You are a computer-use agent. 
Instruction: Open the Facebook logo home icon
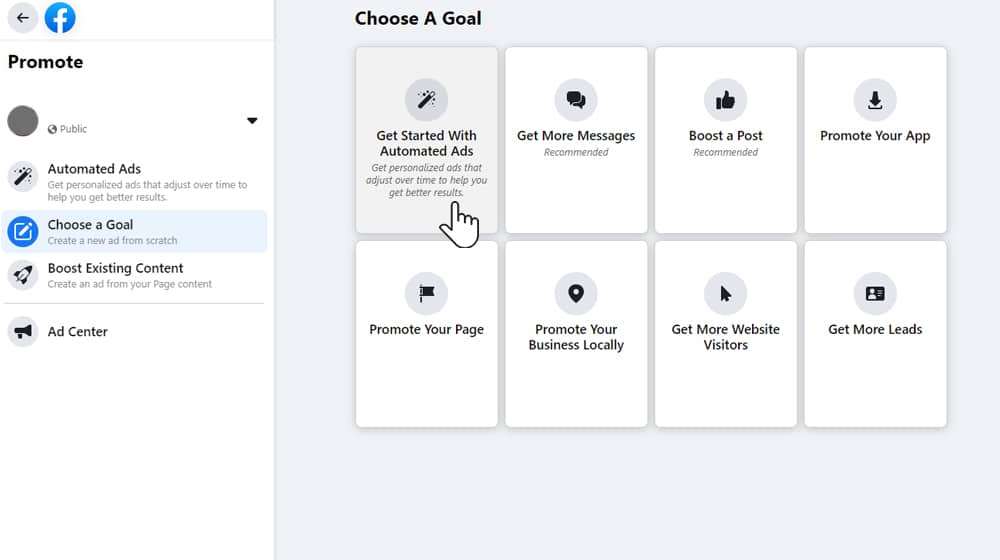pyautogui.click(x=60, y=18)
